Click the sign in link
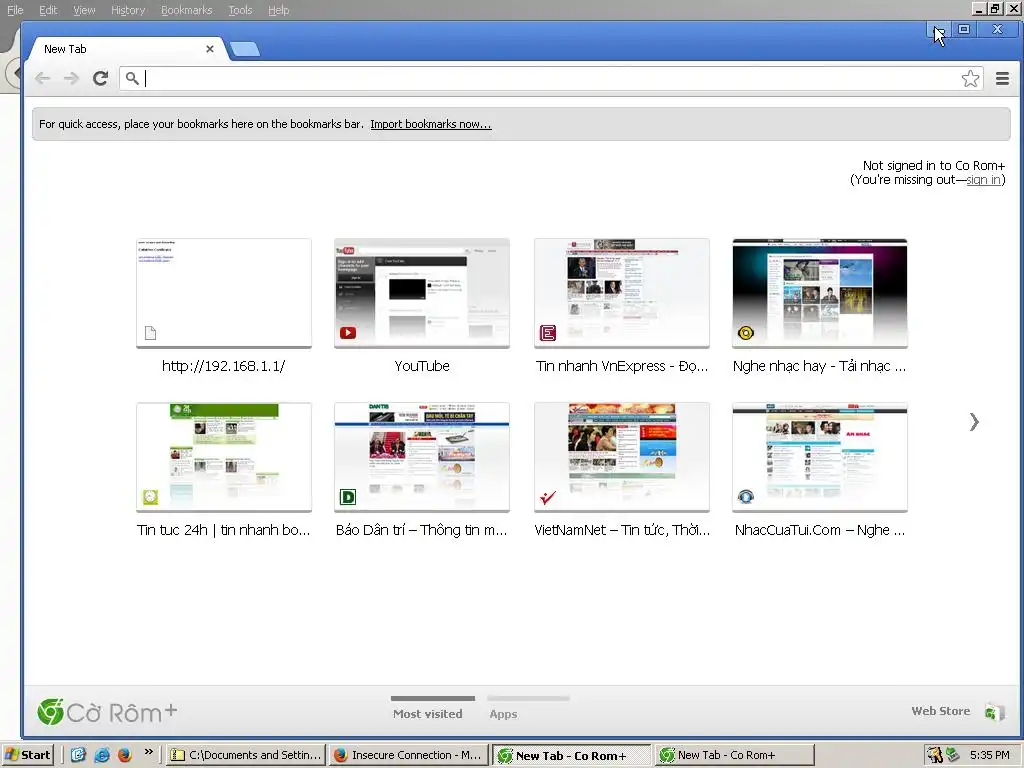The width and height of the screenshot is (1024, 768). [x=984, y=180]
